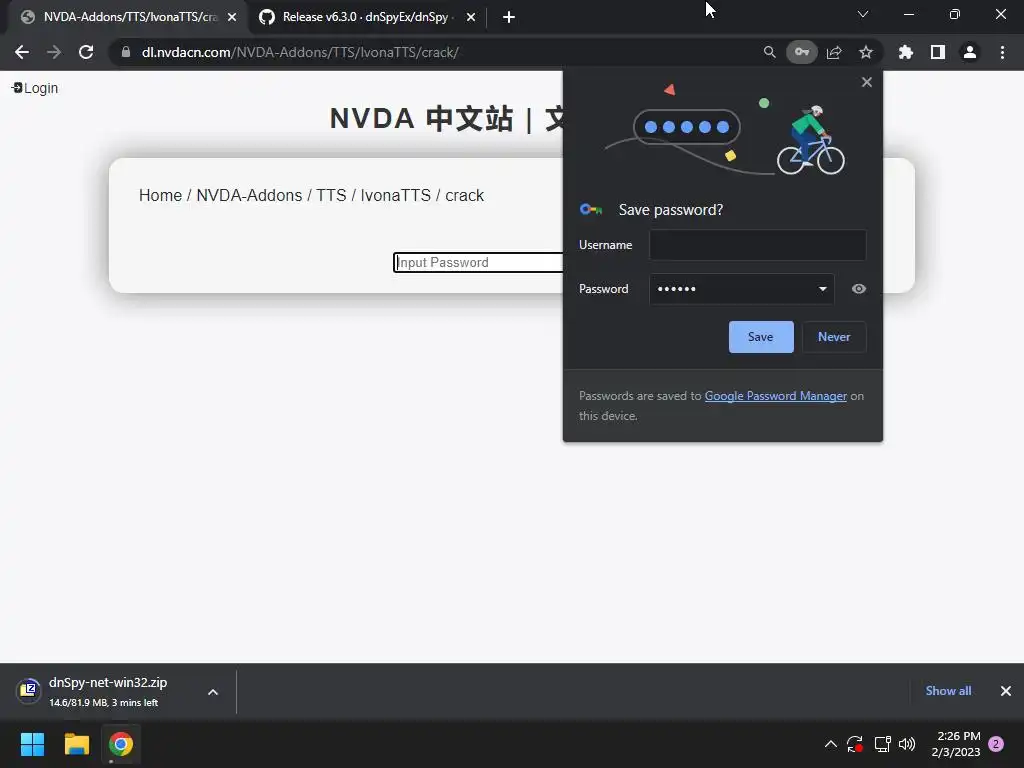Open volume speaker icon

907,744
